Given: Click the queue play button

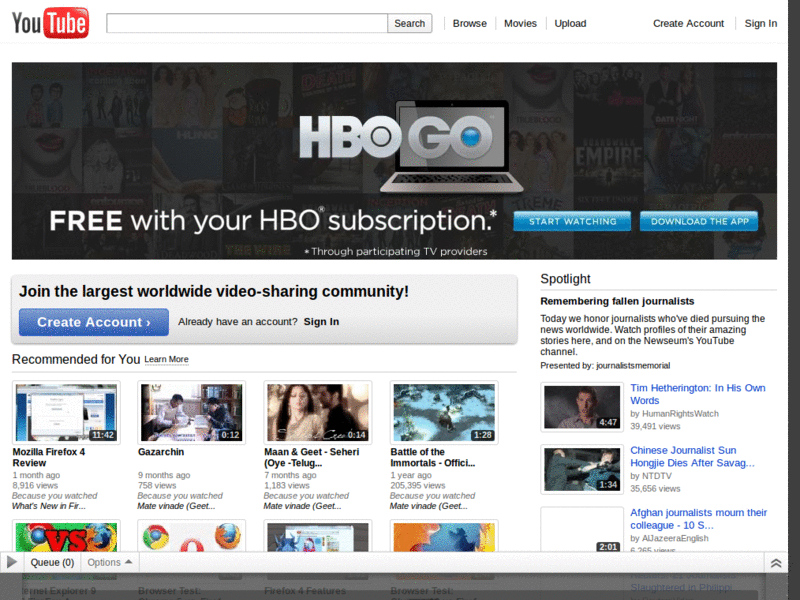Looking at the screenshot, I should coord(12,562).
